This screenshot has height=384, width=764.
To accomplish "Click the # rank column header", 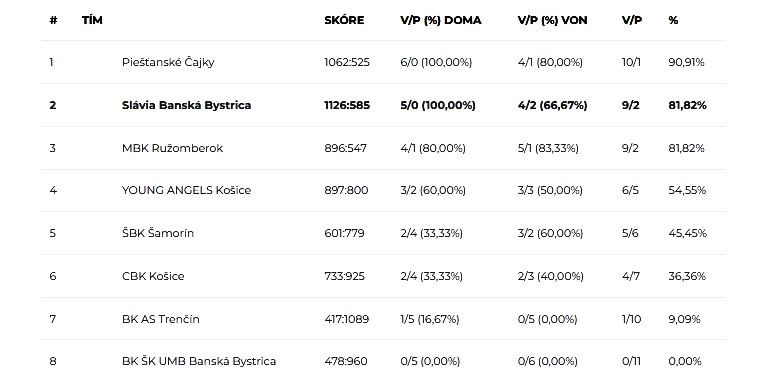I will [53, 20].
